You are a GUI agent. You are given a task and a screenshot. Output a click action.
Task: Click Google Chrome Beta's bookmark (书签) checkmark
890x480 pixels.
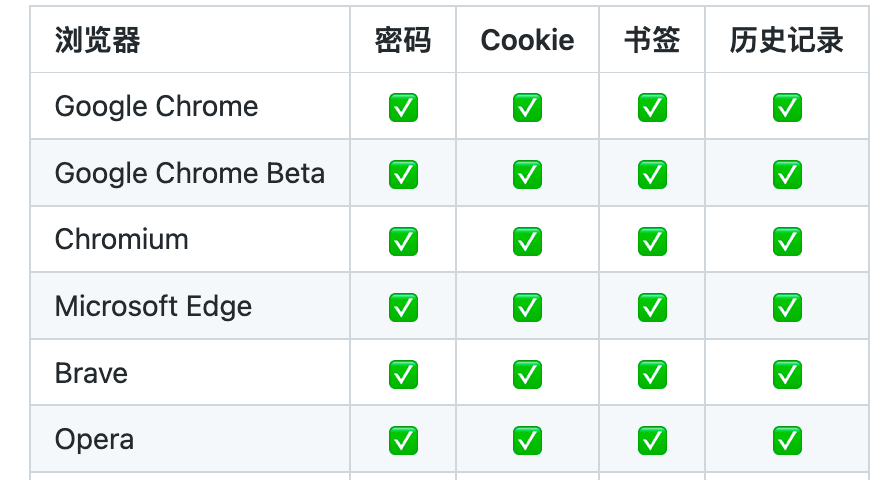tap(652, 174)
